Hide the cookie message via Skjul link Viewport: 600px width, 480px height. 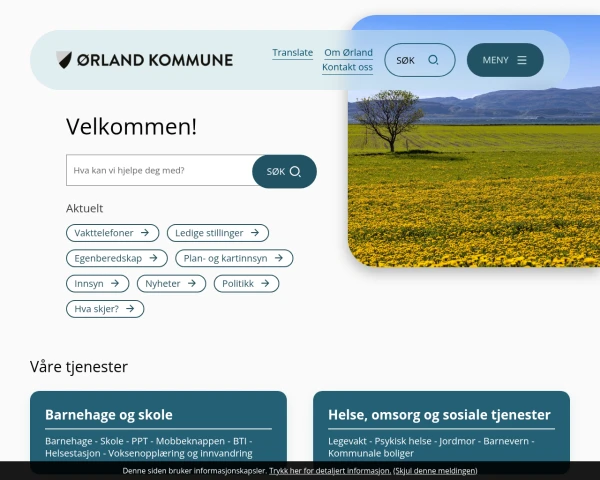435,471
